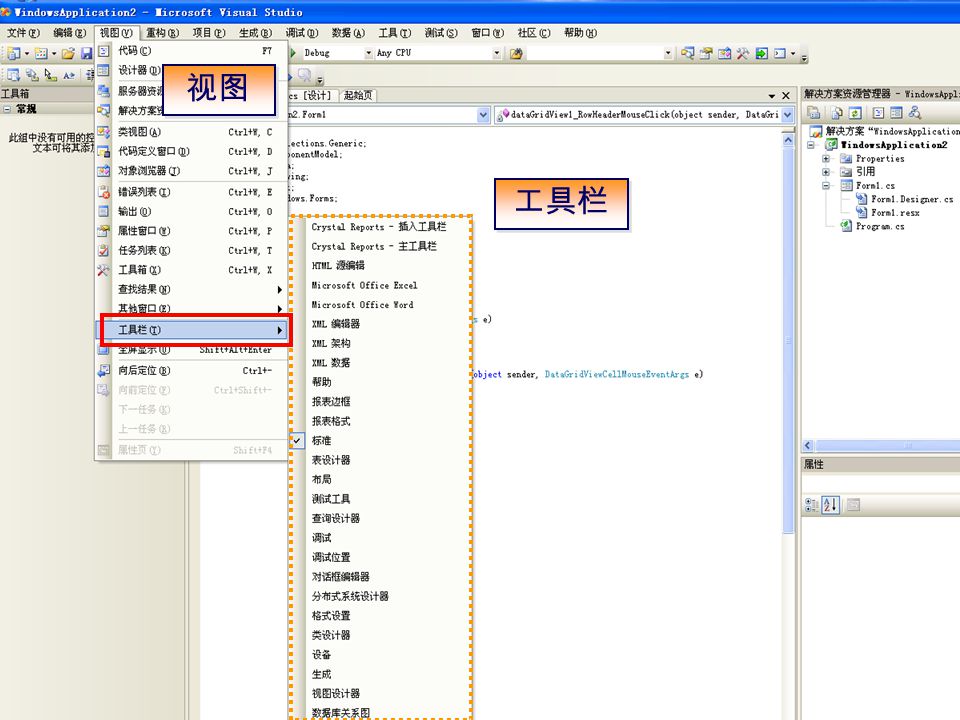The image size is (960, 720).
Task: Expand the 引用 references node
Action: pos(826,172)
